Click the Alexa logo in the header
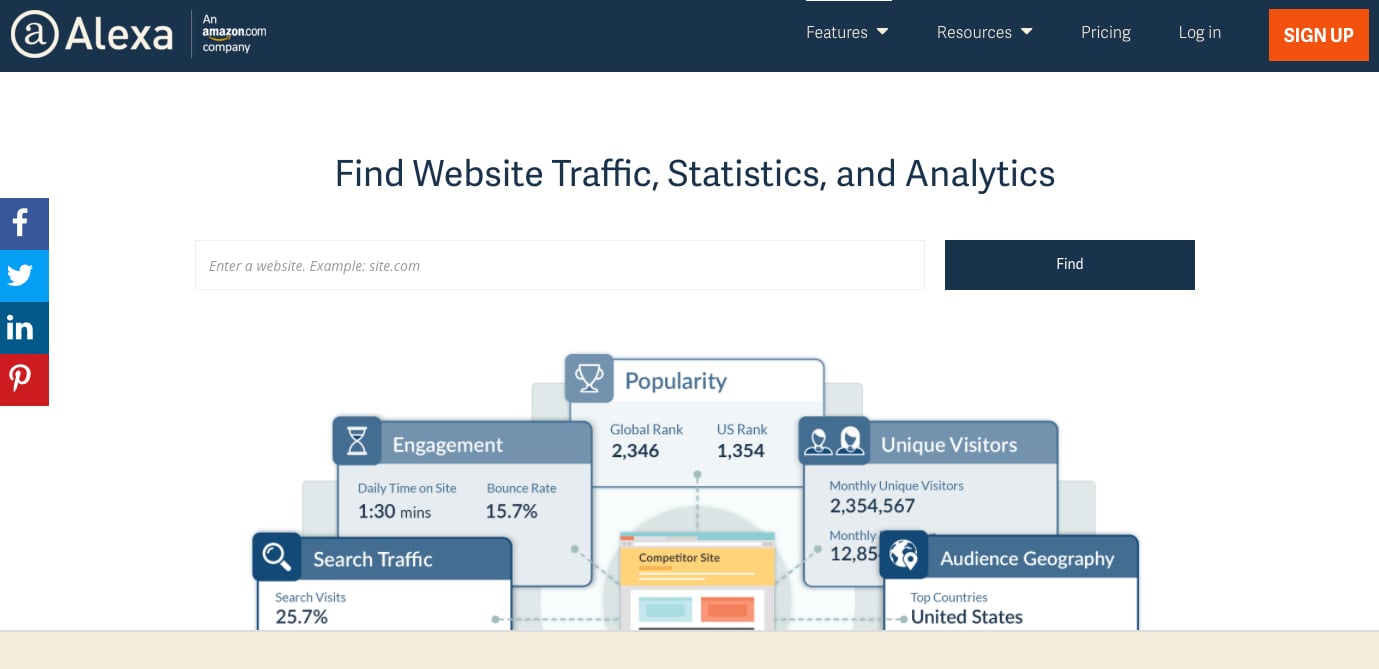The height and width of the screenshot is (669, 1379). pyautogui.click(x=92, y=35)
